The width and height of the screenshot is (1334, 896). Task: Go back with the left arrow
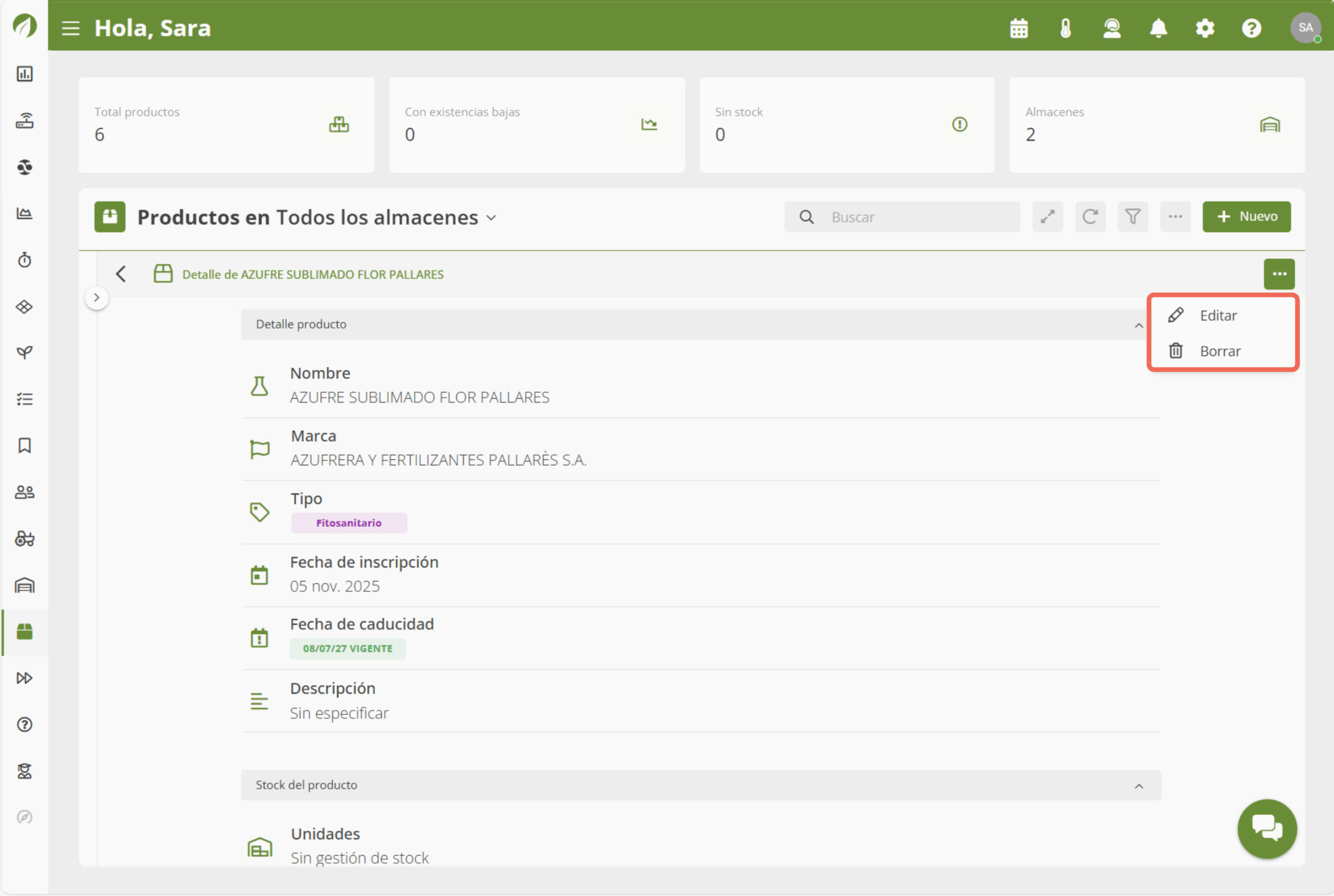pos(120,273)
